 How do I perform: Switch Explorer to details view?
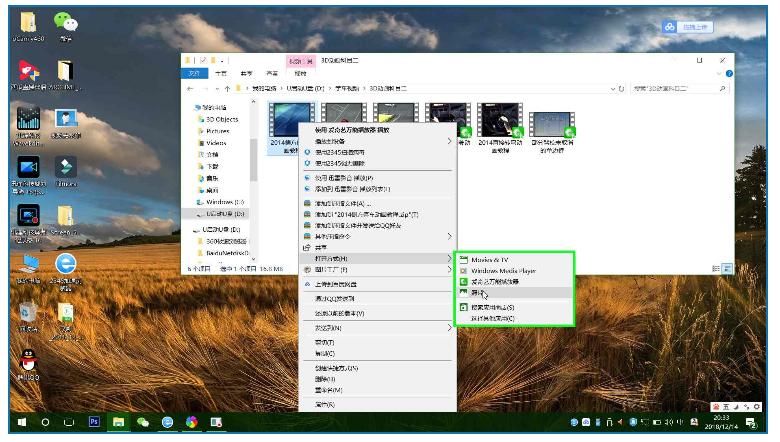tap(716, 268)
